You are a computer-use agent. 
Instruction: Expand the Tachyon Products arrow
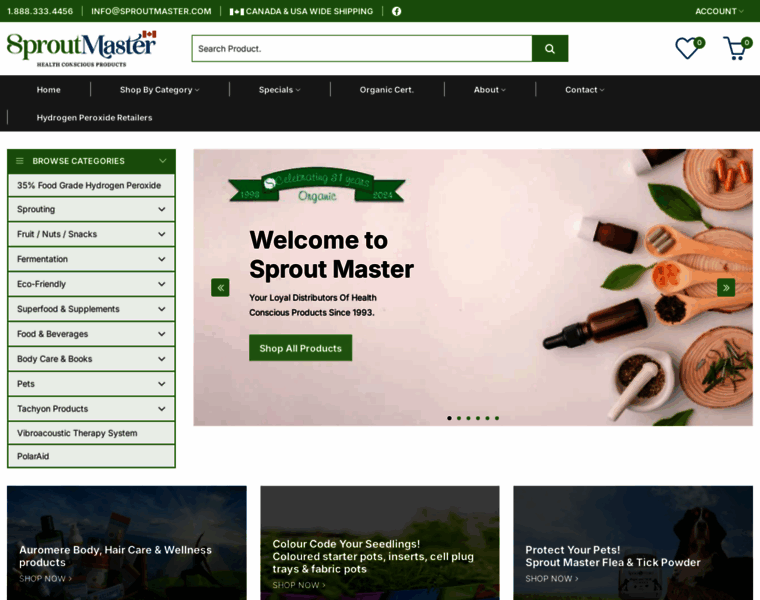[162, 409]
